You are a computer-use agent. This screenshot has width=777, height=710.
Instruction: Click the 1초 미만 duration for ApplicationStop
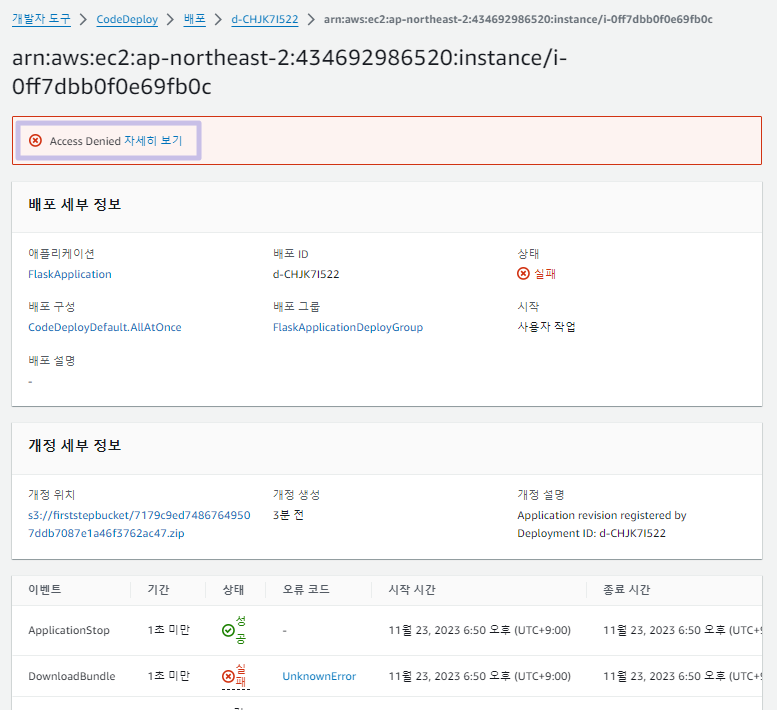pyautogui.click(x=168, y=630)
